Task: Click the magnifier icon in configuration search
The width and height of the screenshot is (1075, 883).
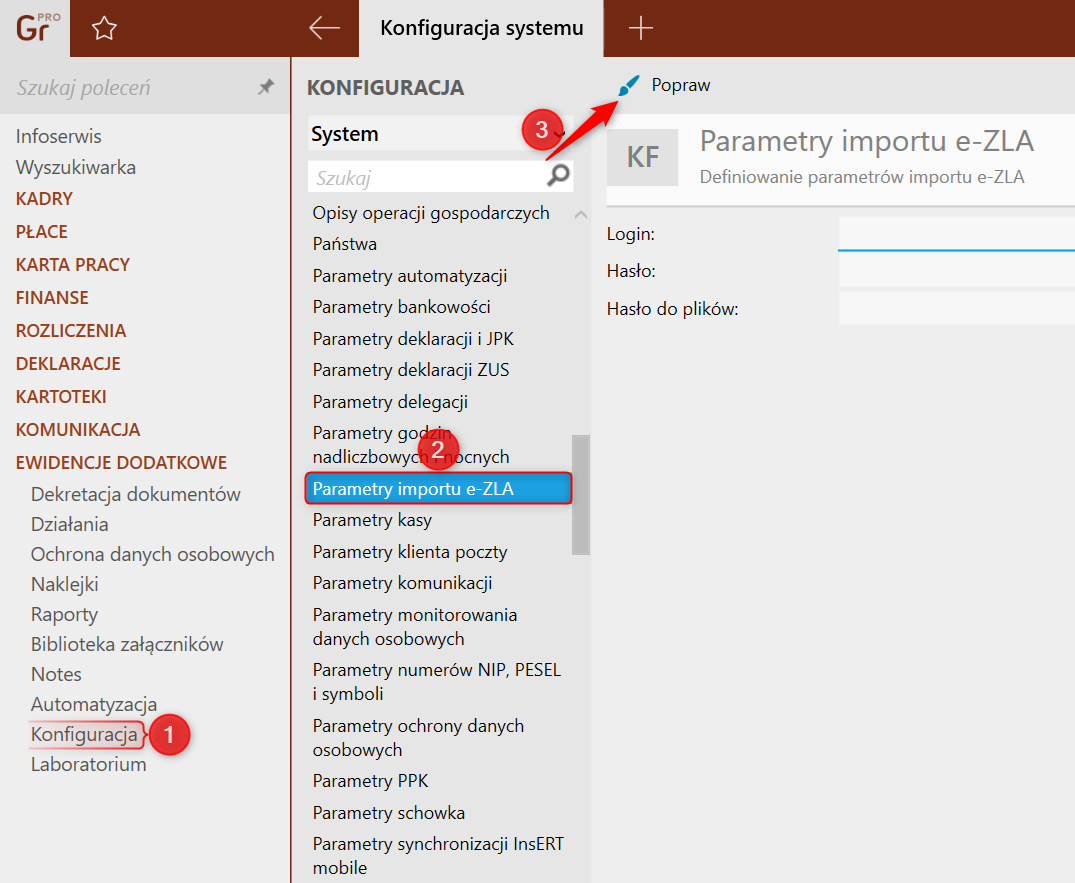Action: [x=559, y=177]
